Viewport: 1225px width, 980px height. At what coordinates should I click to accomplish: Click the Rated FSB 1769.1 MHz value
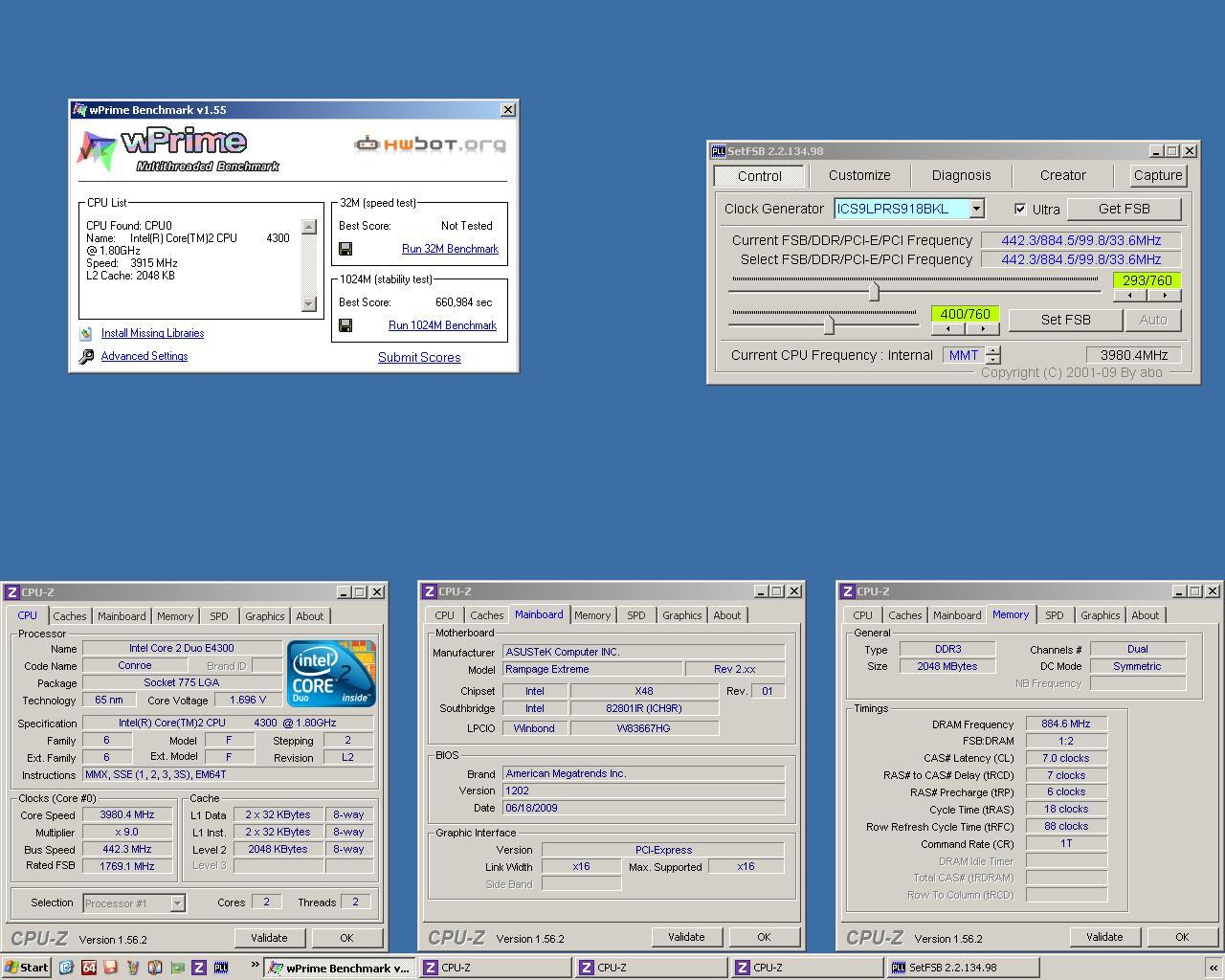click(x=126, y=866)
